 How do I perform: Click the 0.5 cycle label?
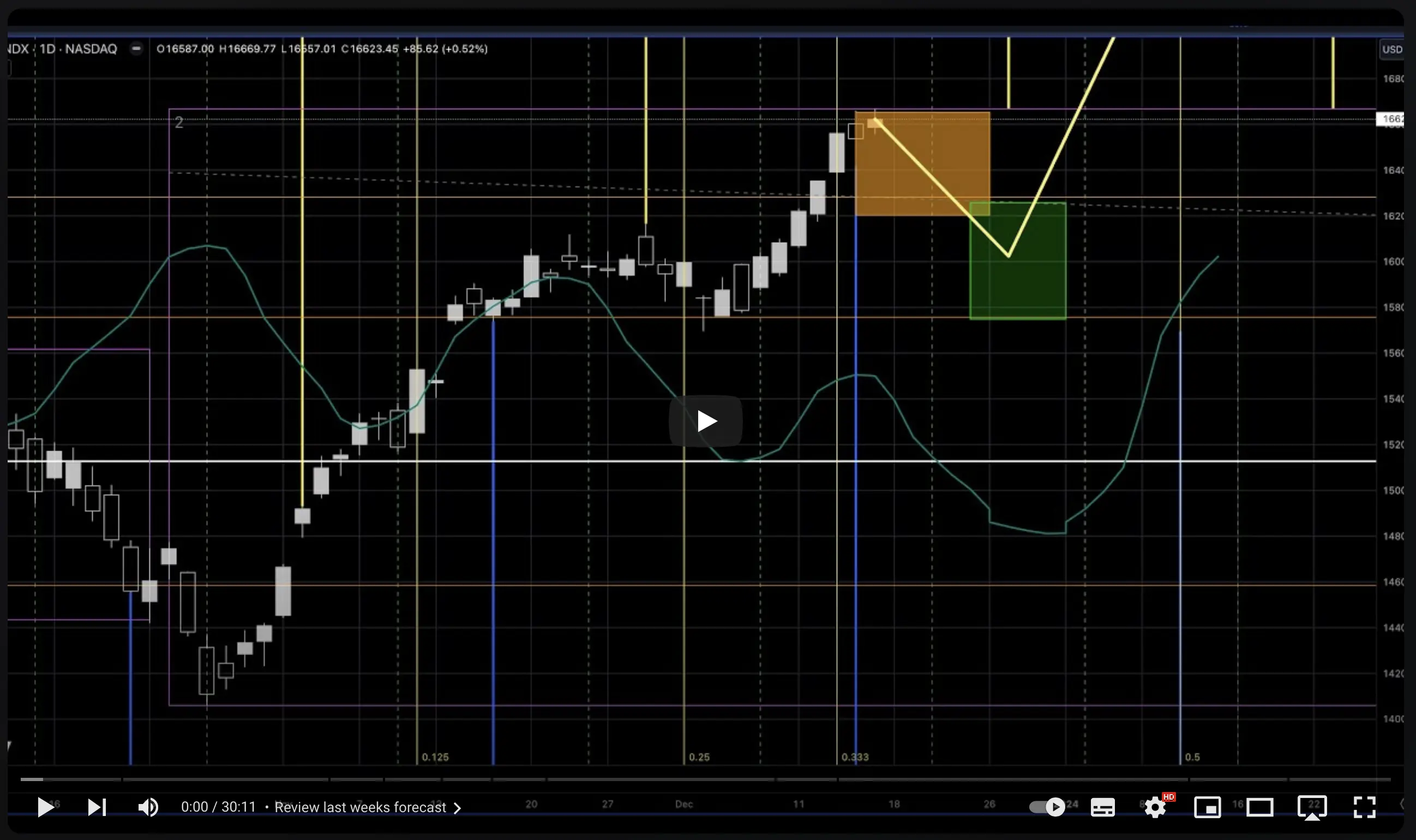click(1192, 757)
